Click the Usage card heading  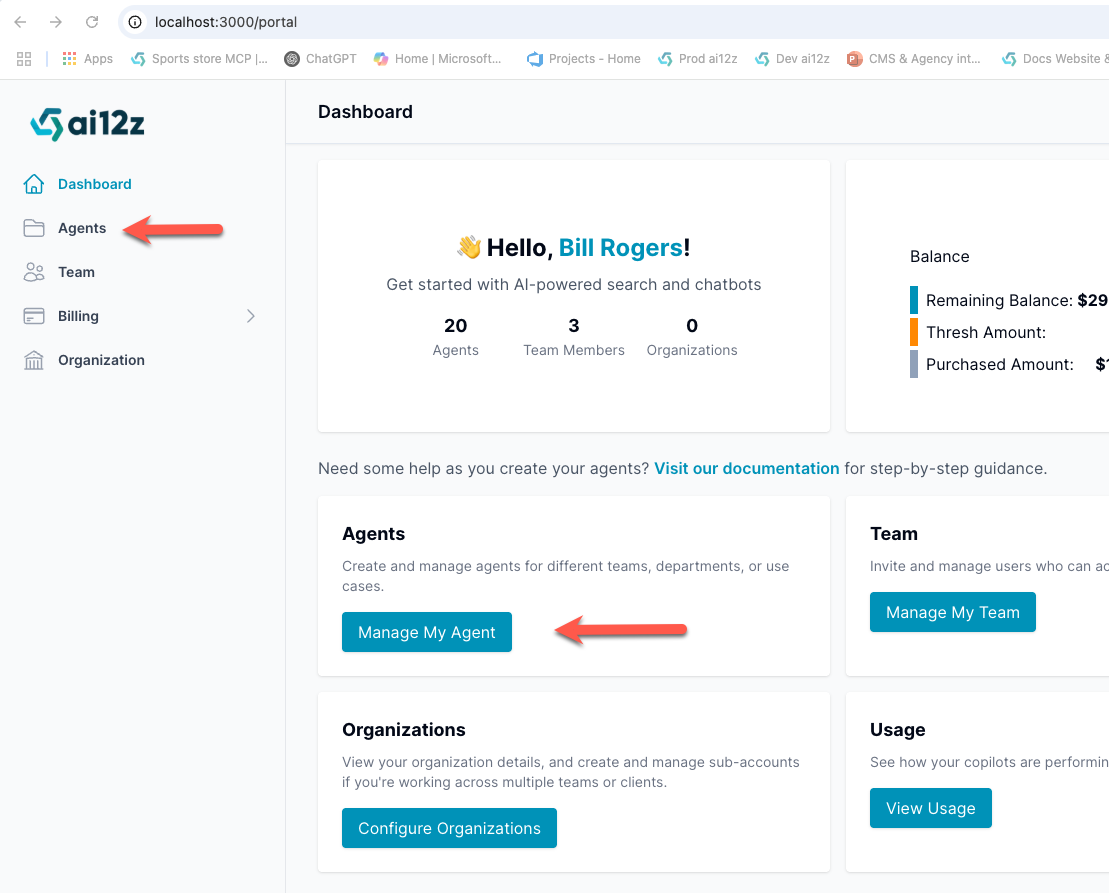point(898,730)
